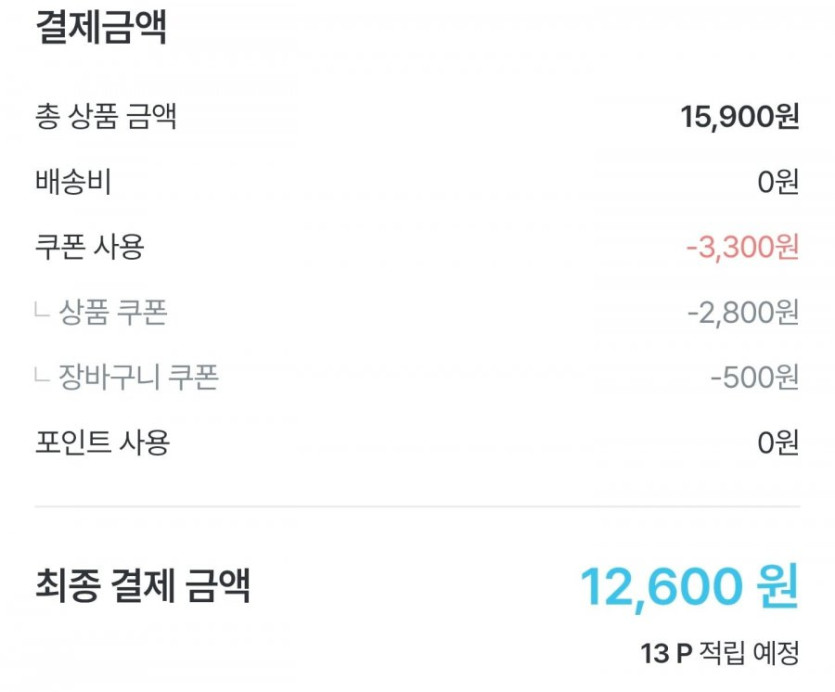Click the -500원 cart coupon amount
Image resolution: width=835 pixels, height=692 pixels.
click(x=754, y=377)
